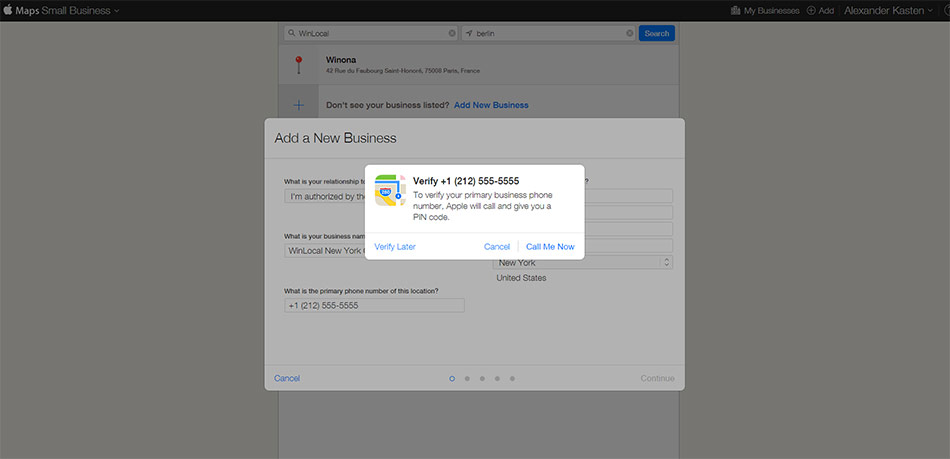Click the berlin location field

pyautogui.click(x=548, y=33)
